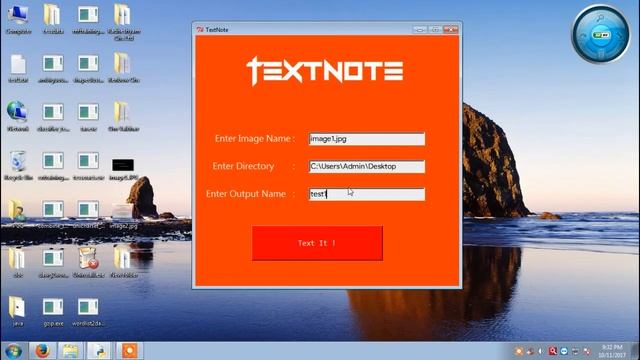
Task: Click the Enter Output Name input field
Action: [367, 194]
